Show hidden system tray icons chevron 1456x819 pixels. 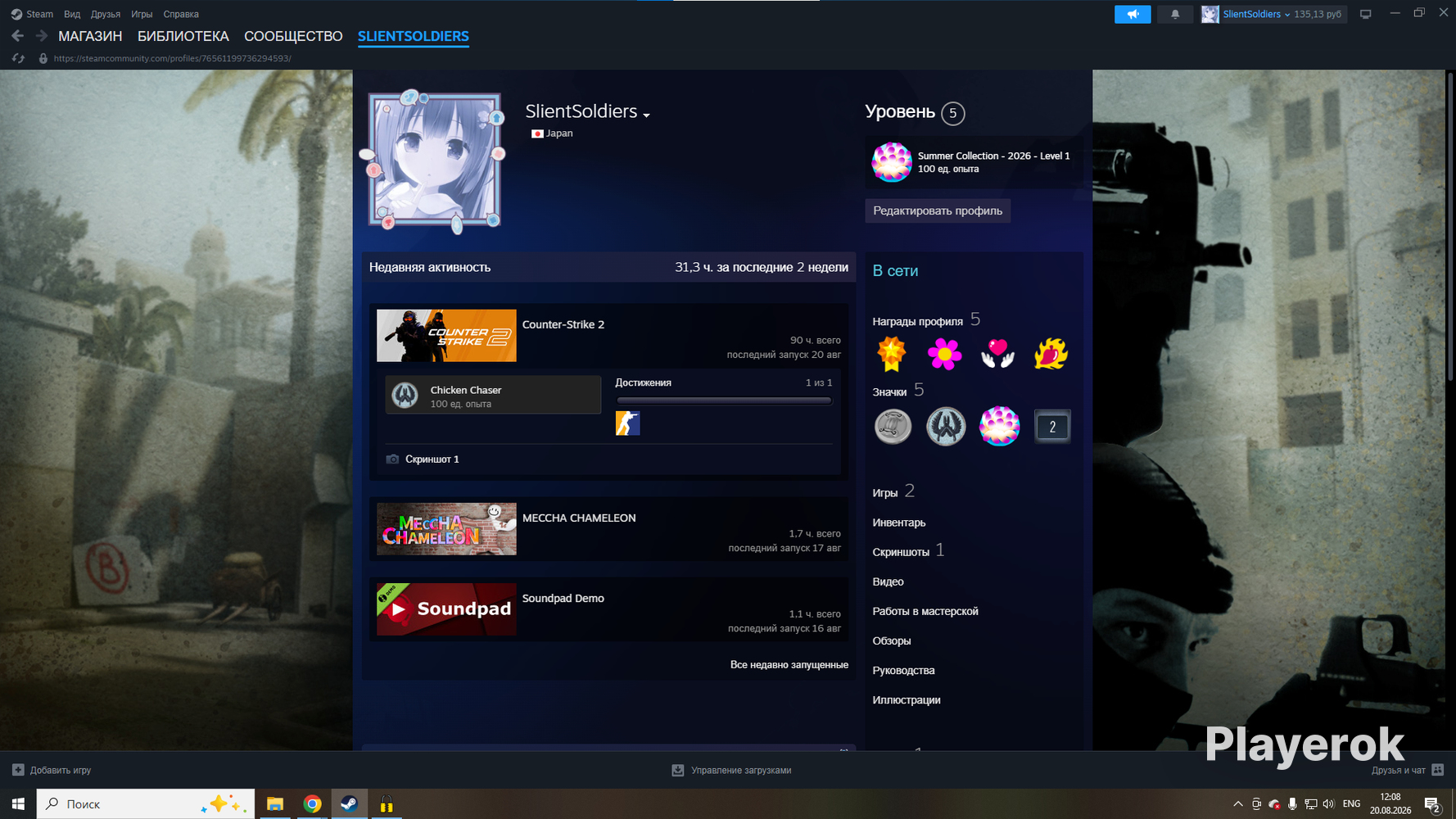pos(1237,804)
